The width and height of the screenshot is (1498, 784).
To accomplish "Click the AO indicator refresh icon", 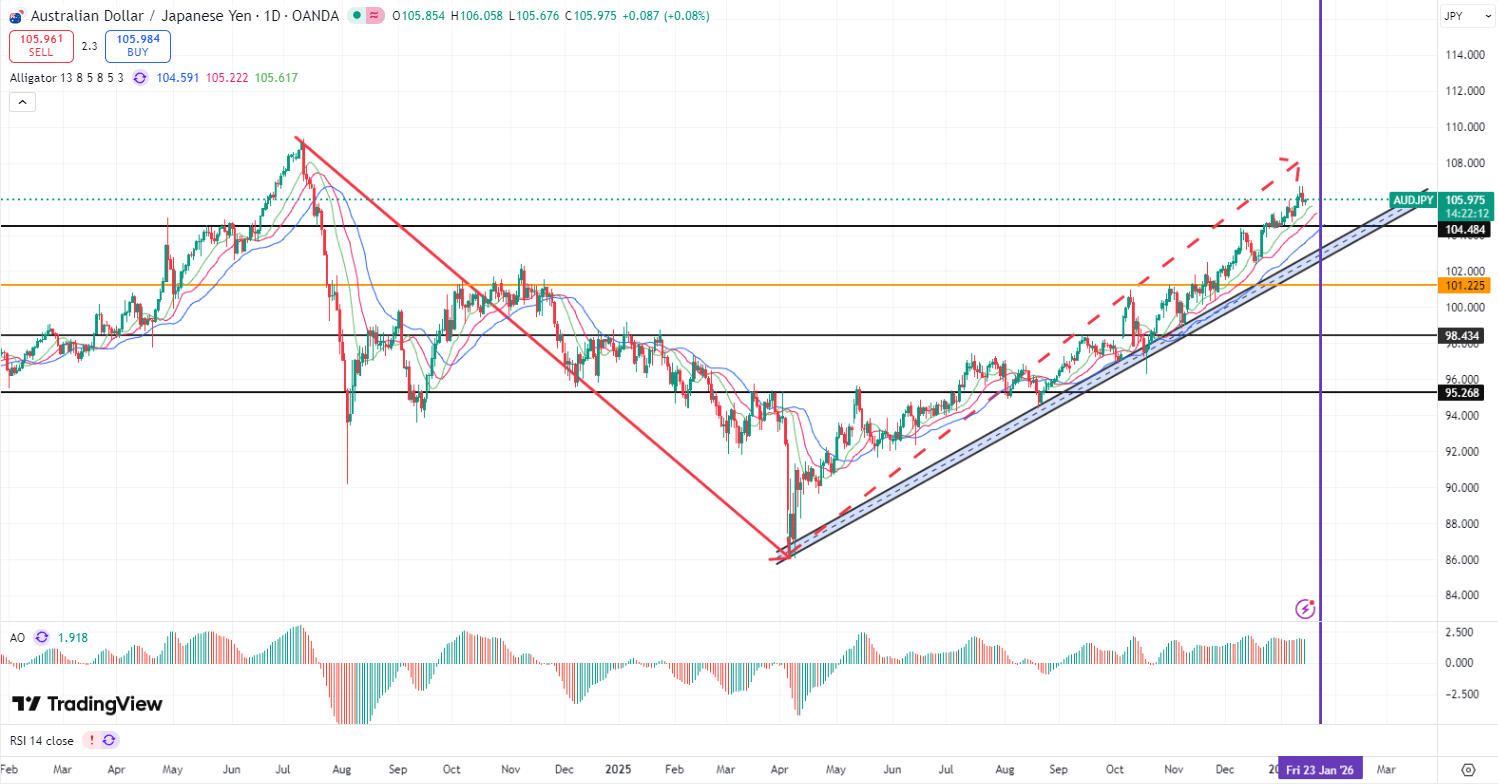I will point(41,637).
